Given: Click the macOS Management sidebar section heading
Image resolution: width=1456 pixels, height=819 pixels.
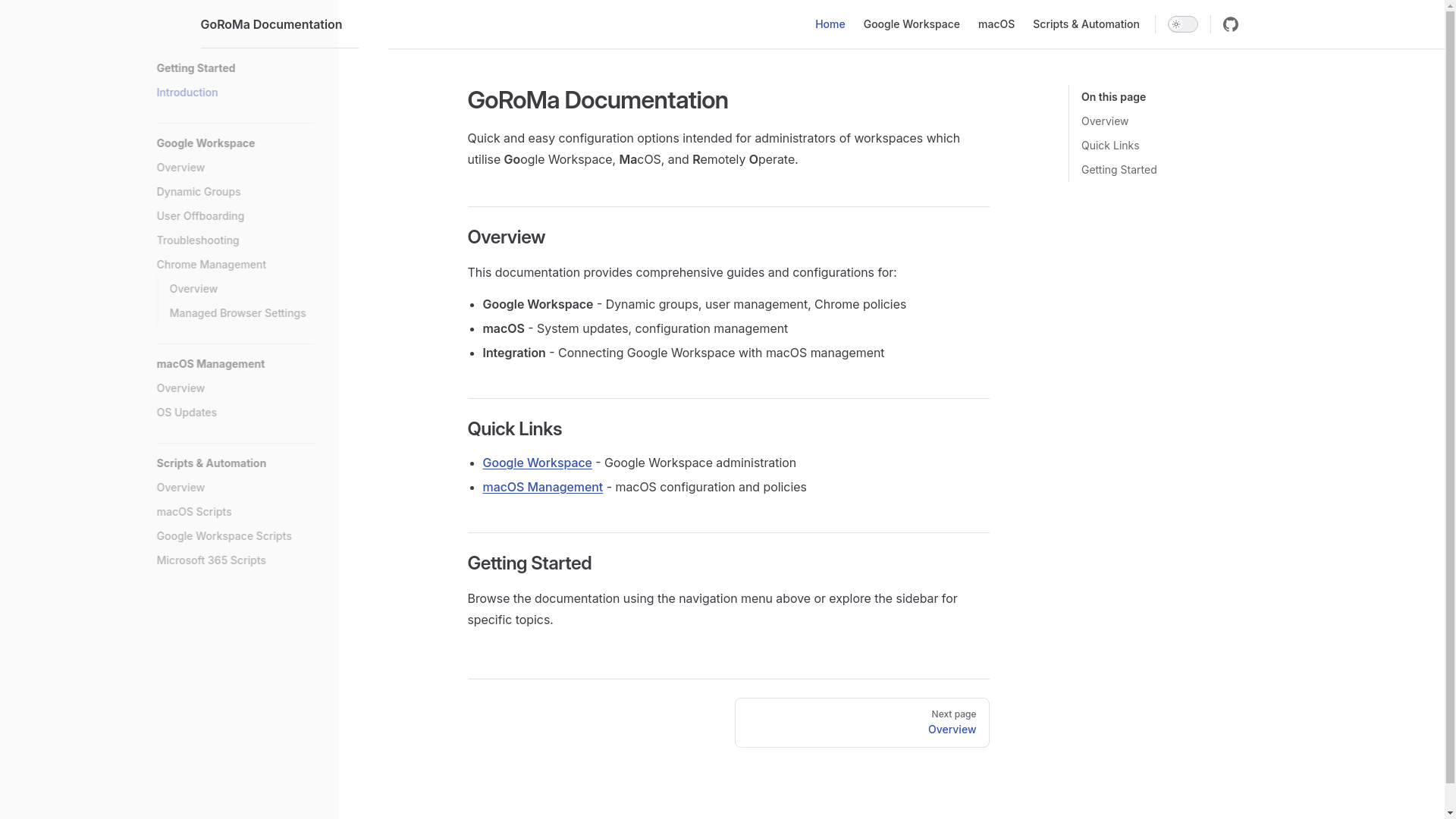Looking at the screenshot, I should (210, 364).
